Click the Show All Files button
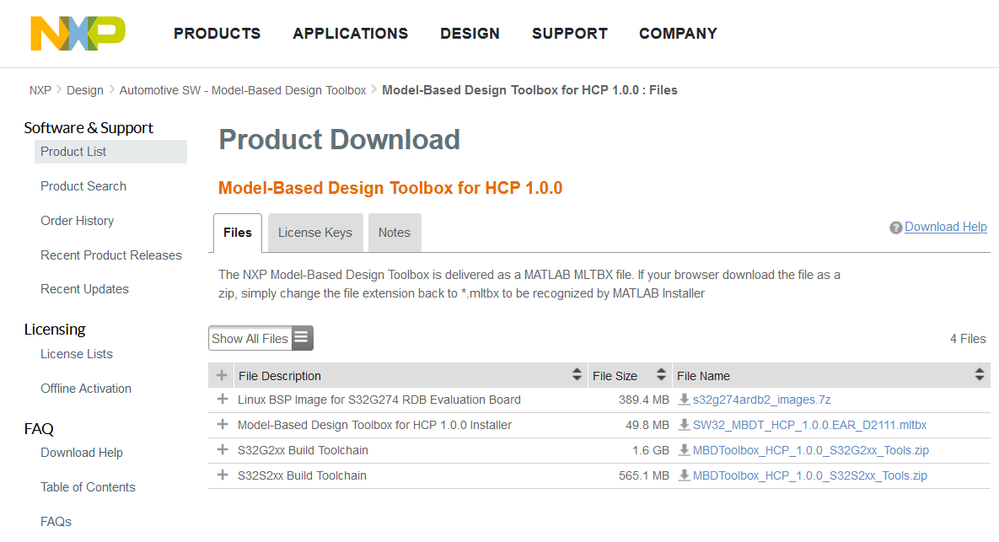Viewport: 999px width, 542px height. 261,338
